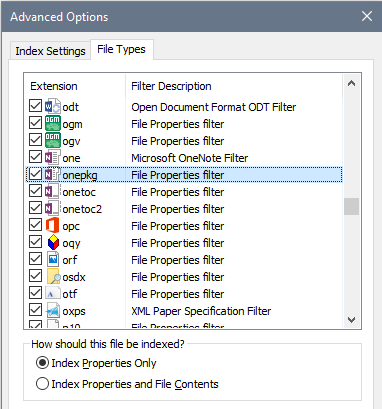Uncheck the odt extension checkbox
This screenshot has height=409, width=382.
(x=35, y=106)
